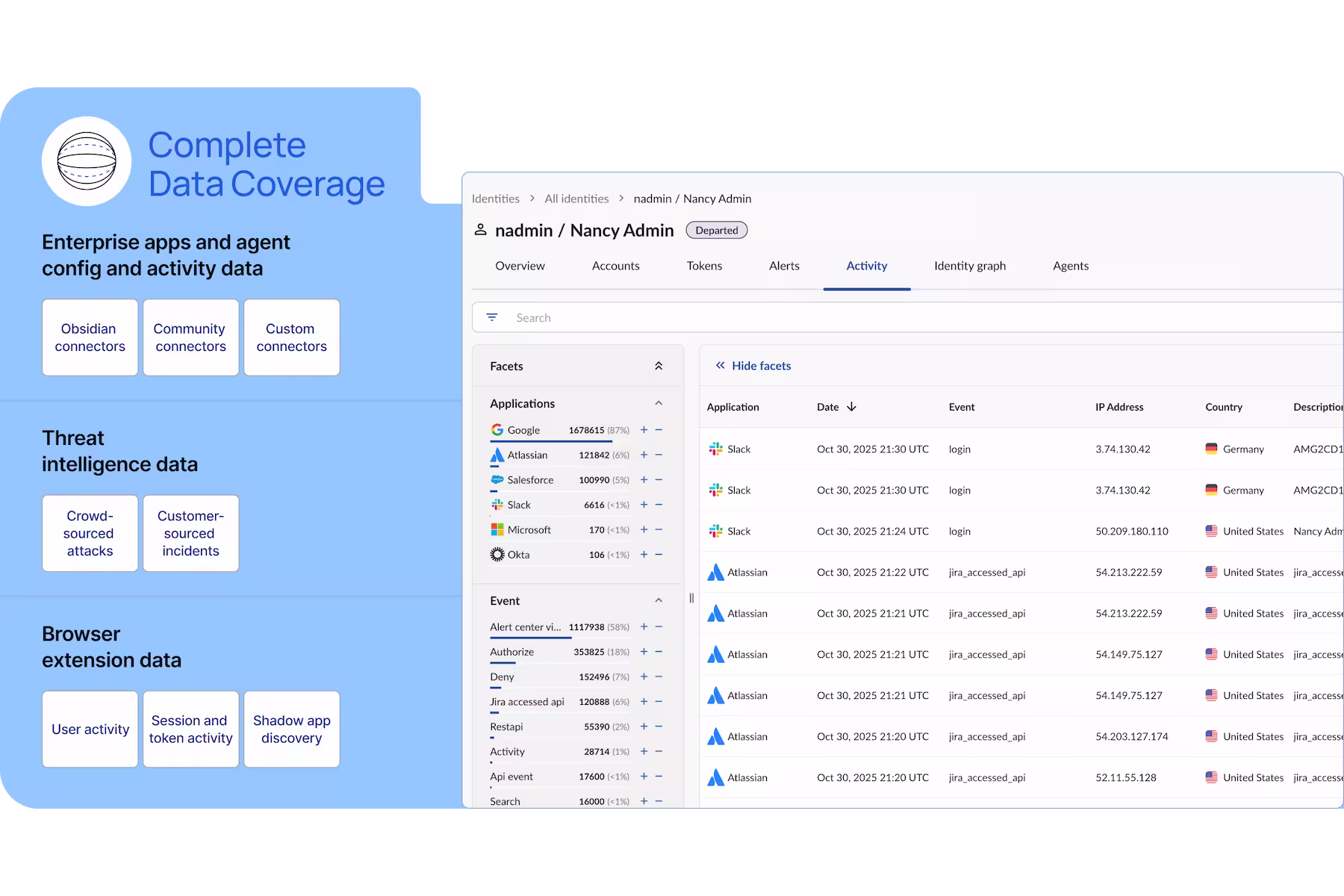Viewport: 1344px width, 896px height.
Task: Click the Shadow app discovery card
Action: 291,729
